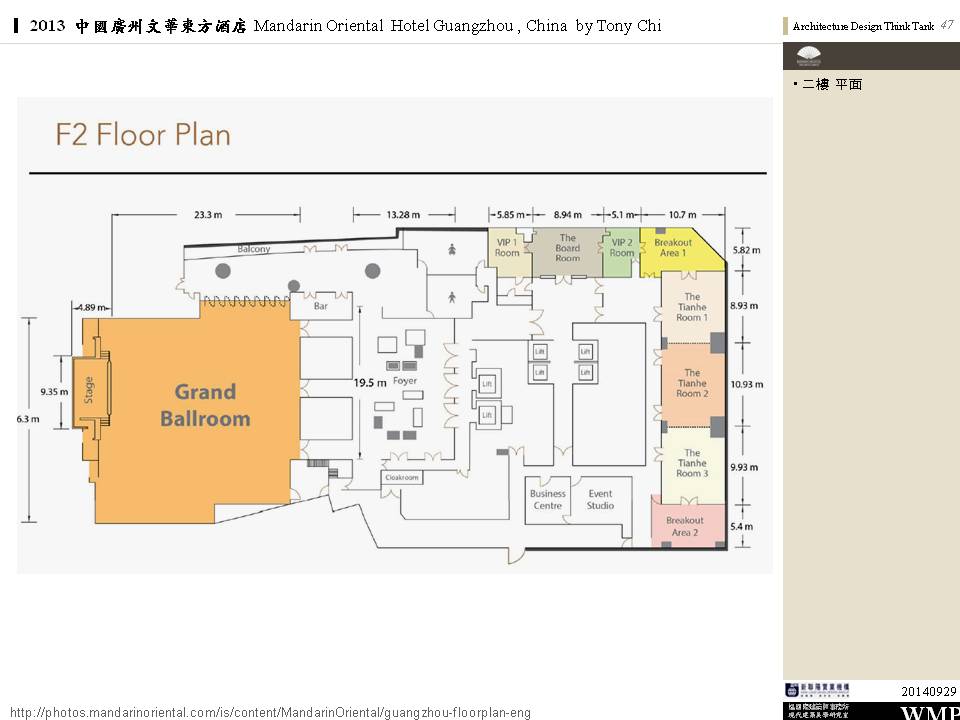The height and width of the screenshot is (720, 960).
Task: Select the Business Centre room
Action: point(547,499)
